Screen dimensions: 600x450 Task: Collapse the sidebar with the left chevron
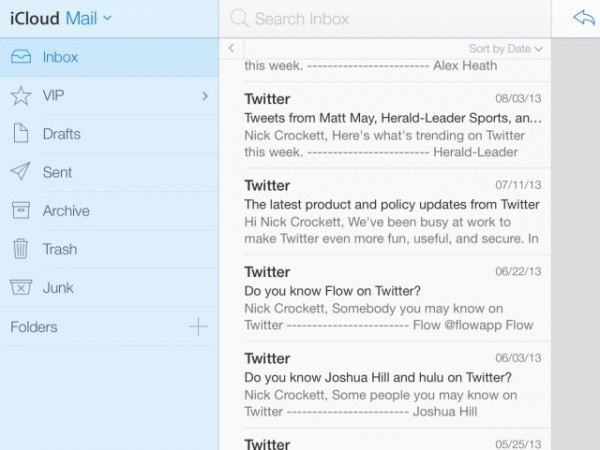(231, 48)
